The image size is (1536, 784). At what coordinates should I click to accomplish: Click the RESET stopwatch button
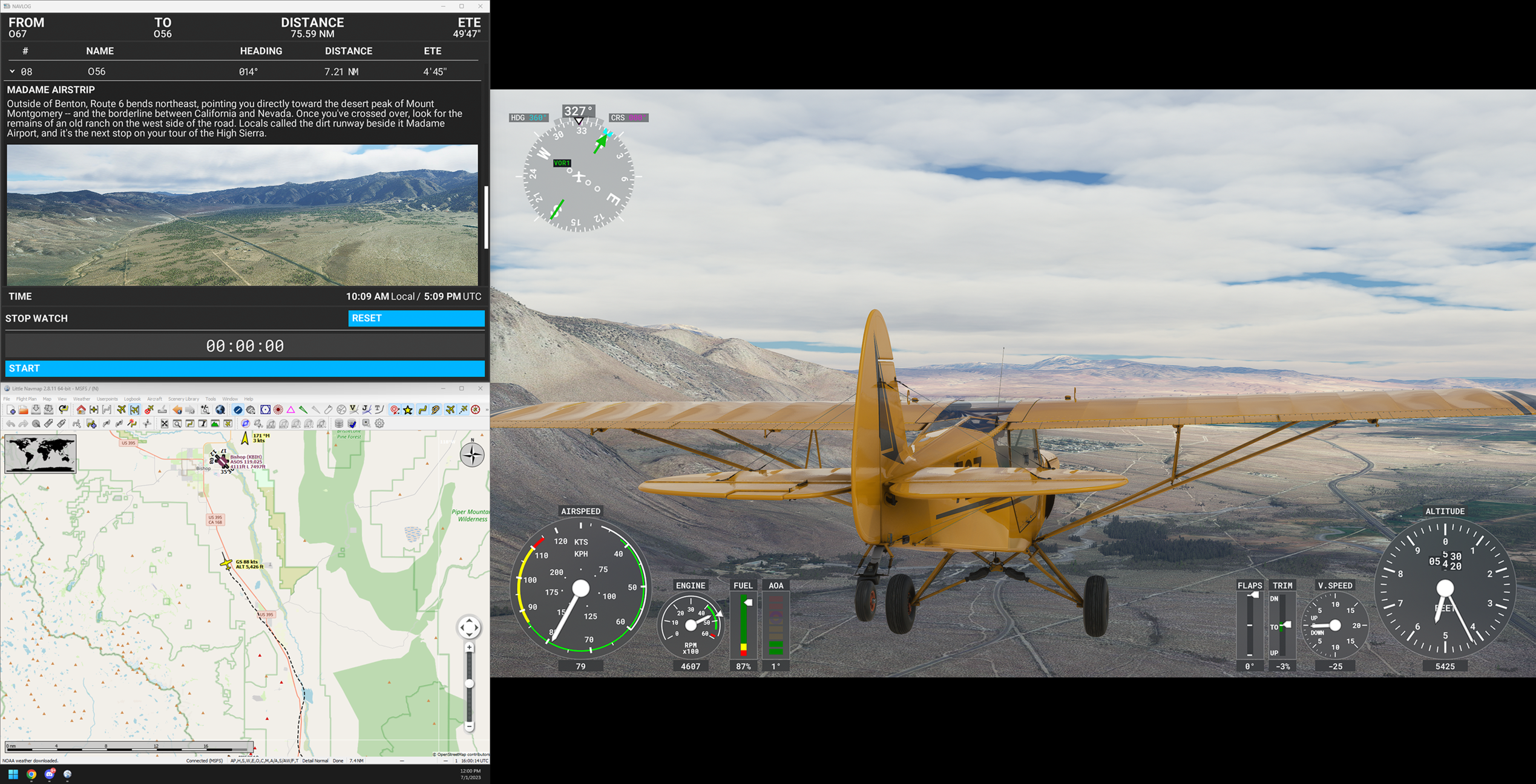[416, 318]
